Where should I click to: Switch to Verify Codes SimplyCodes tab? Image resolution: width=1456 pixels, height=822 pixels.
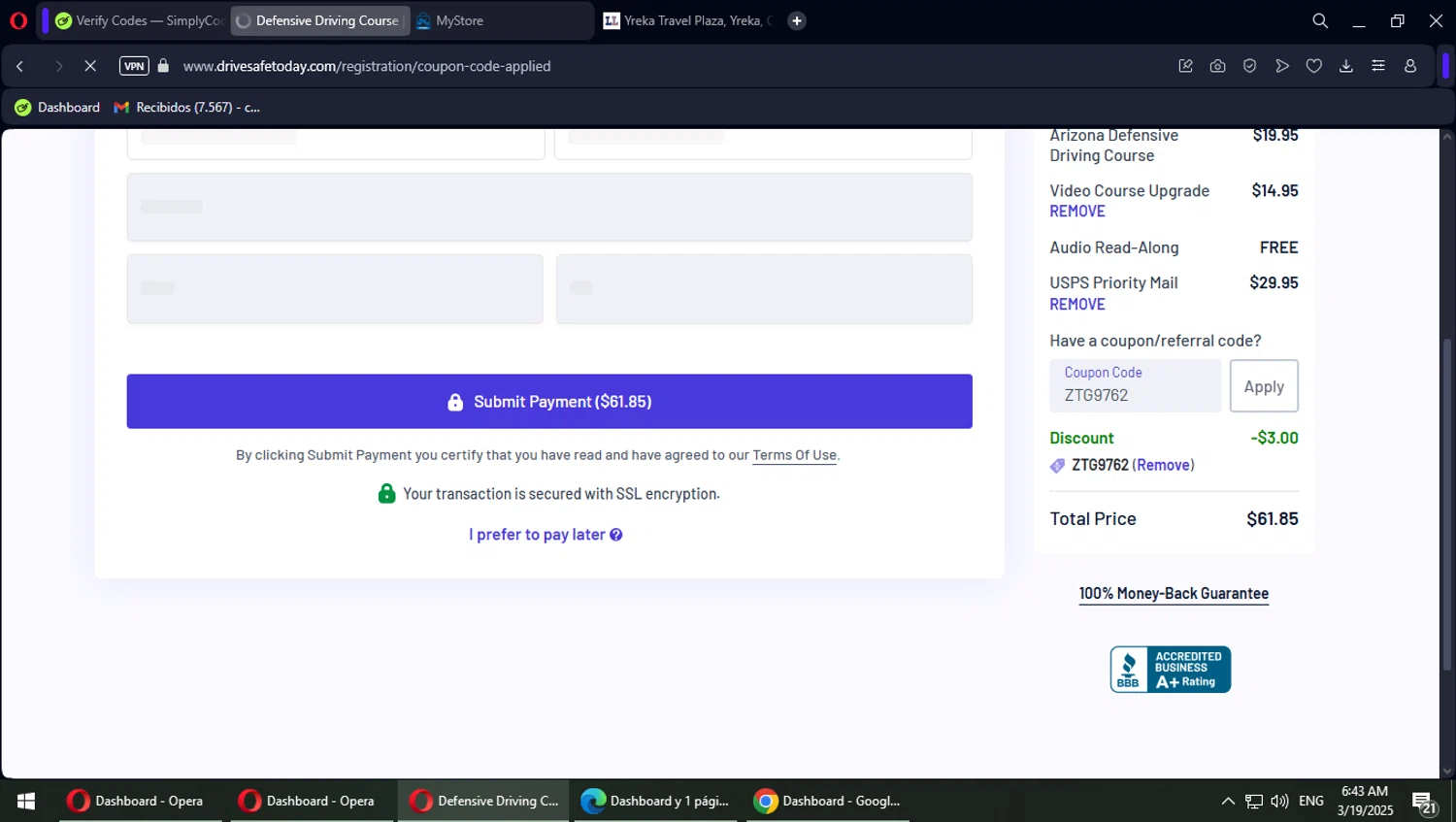[x=139, y=20]
